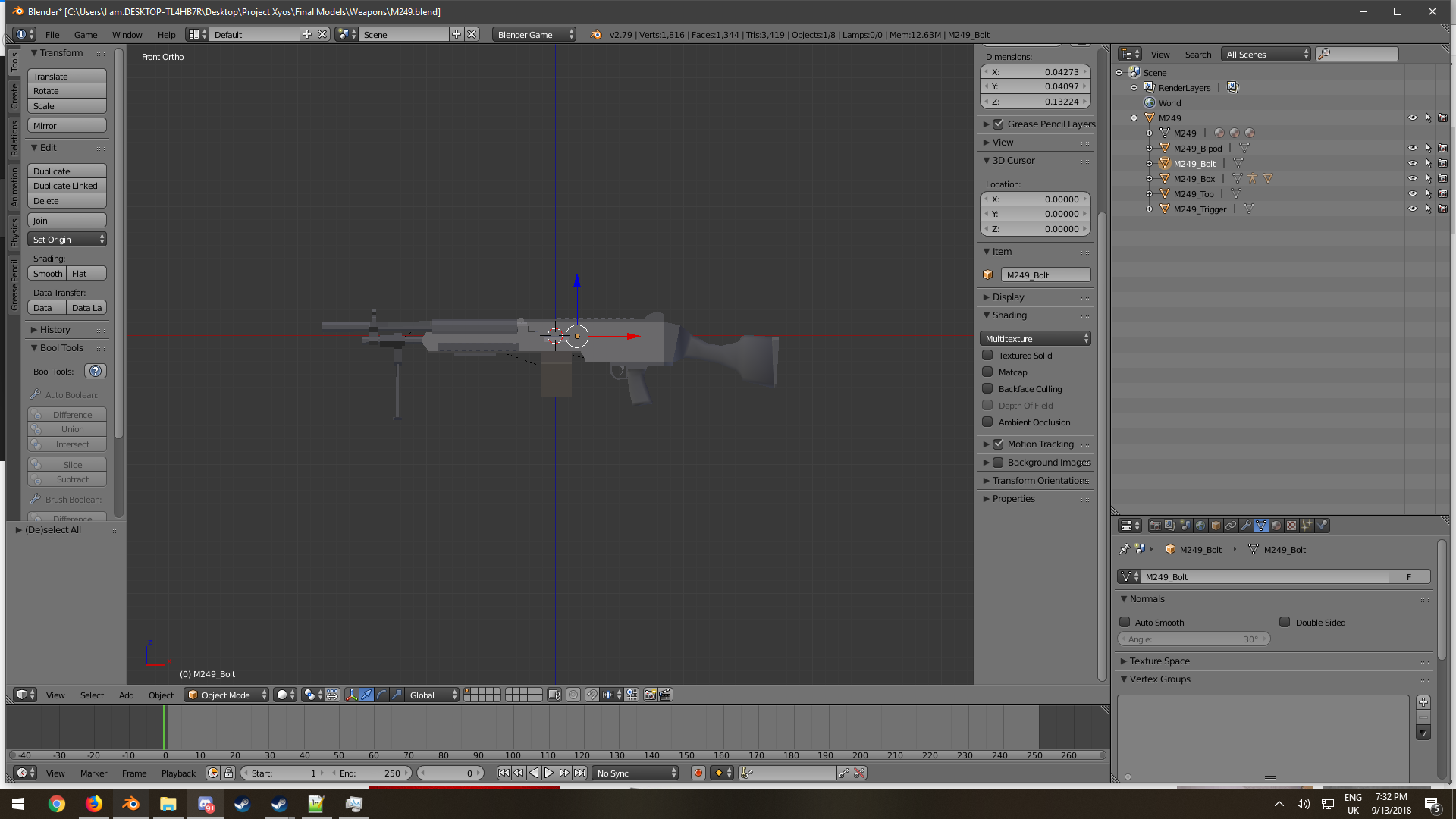This screenshot has width=1456, height=819.
Task: Click the Join button
Action: tap(67, 220)
